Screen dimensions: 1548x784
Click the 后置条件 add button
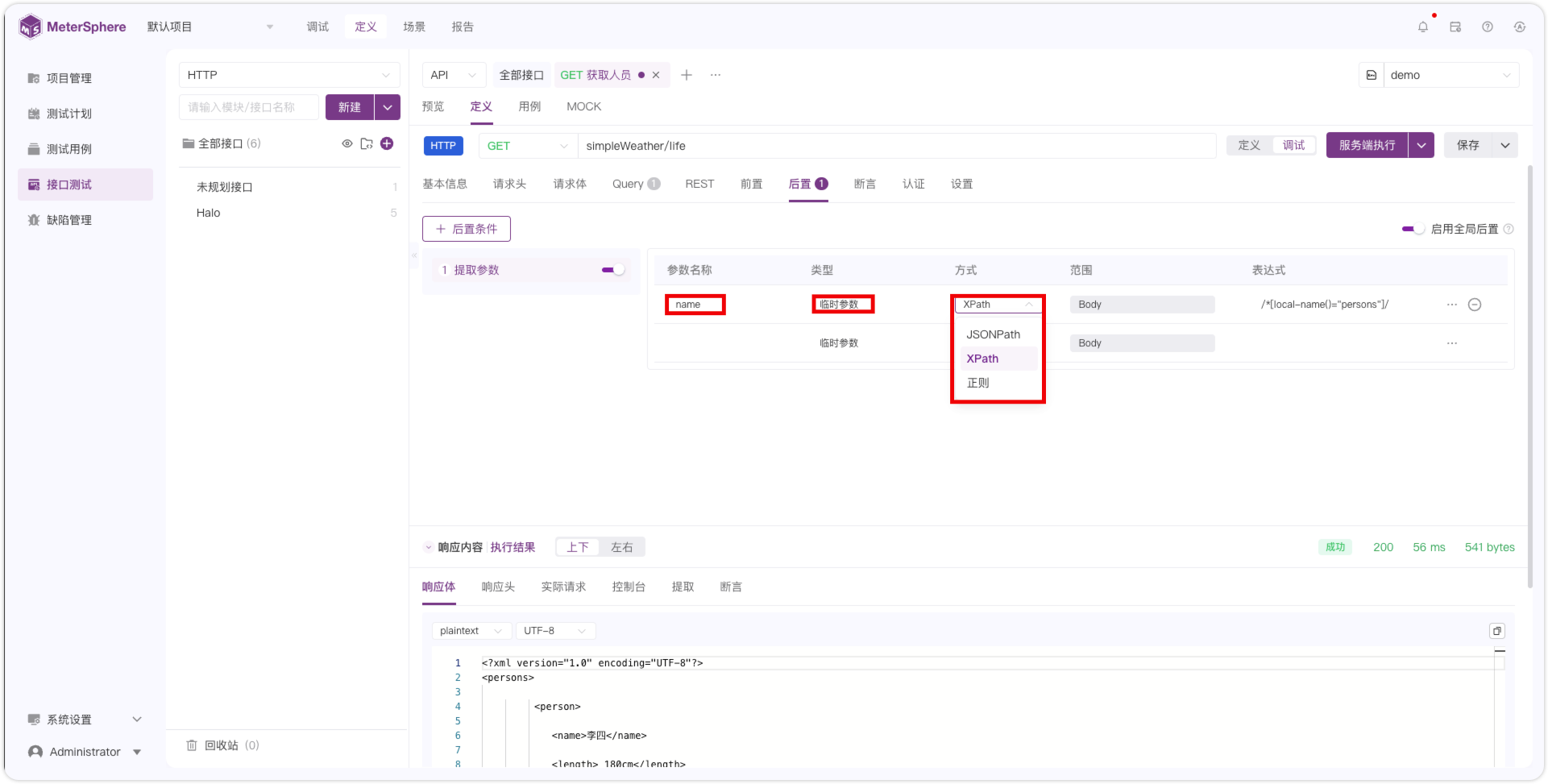click(x=467, y=229)
